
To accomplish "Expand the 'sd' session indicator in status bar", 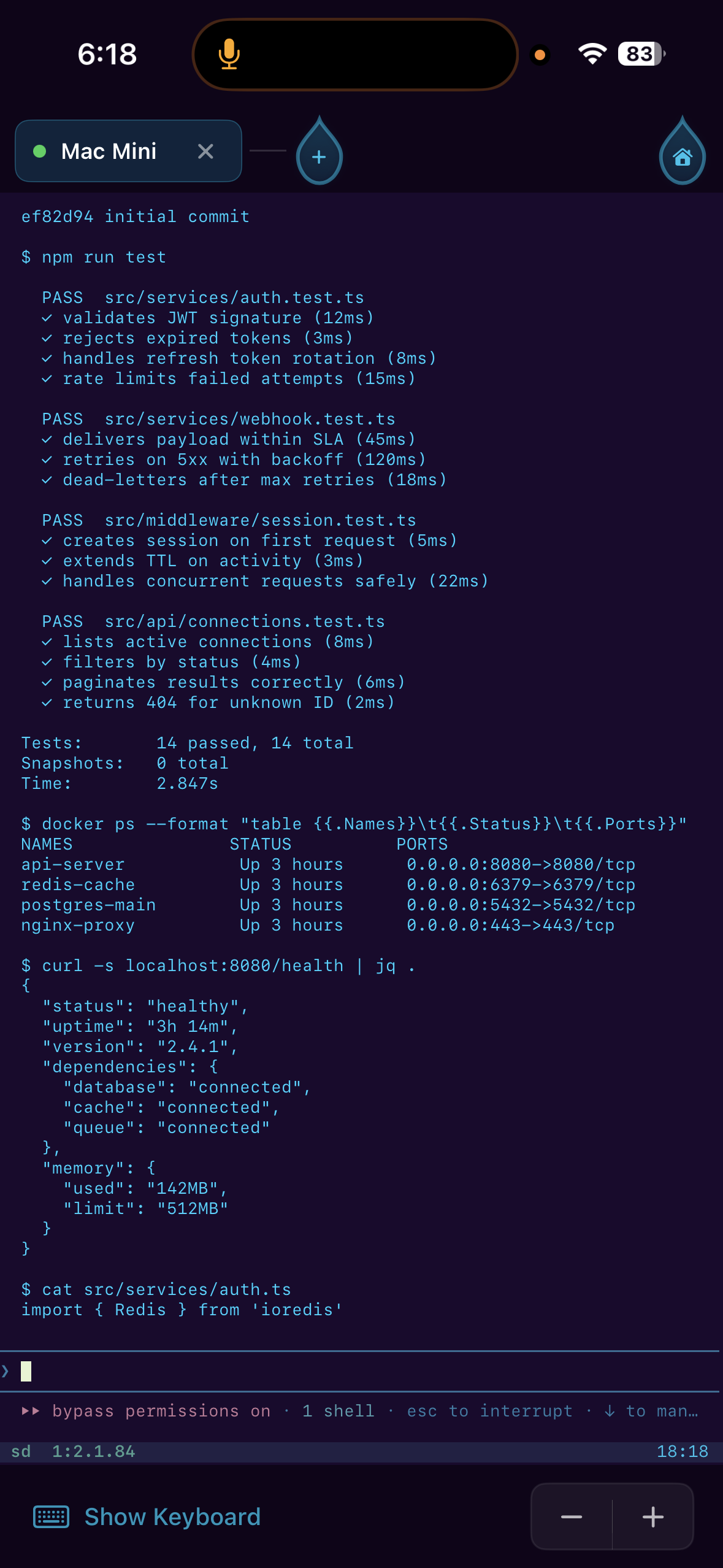I will click(20, 1451).
